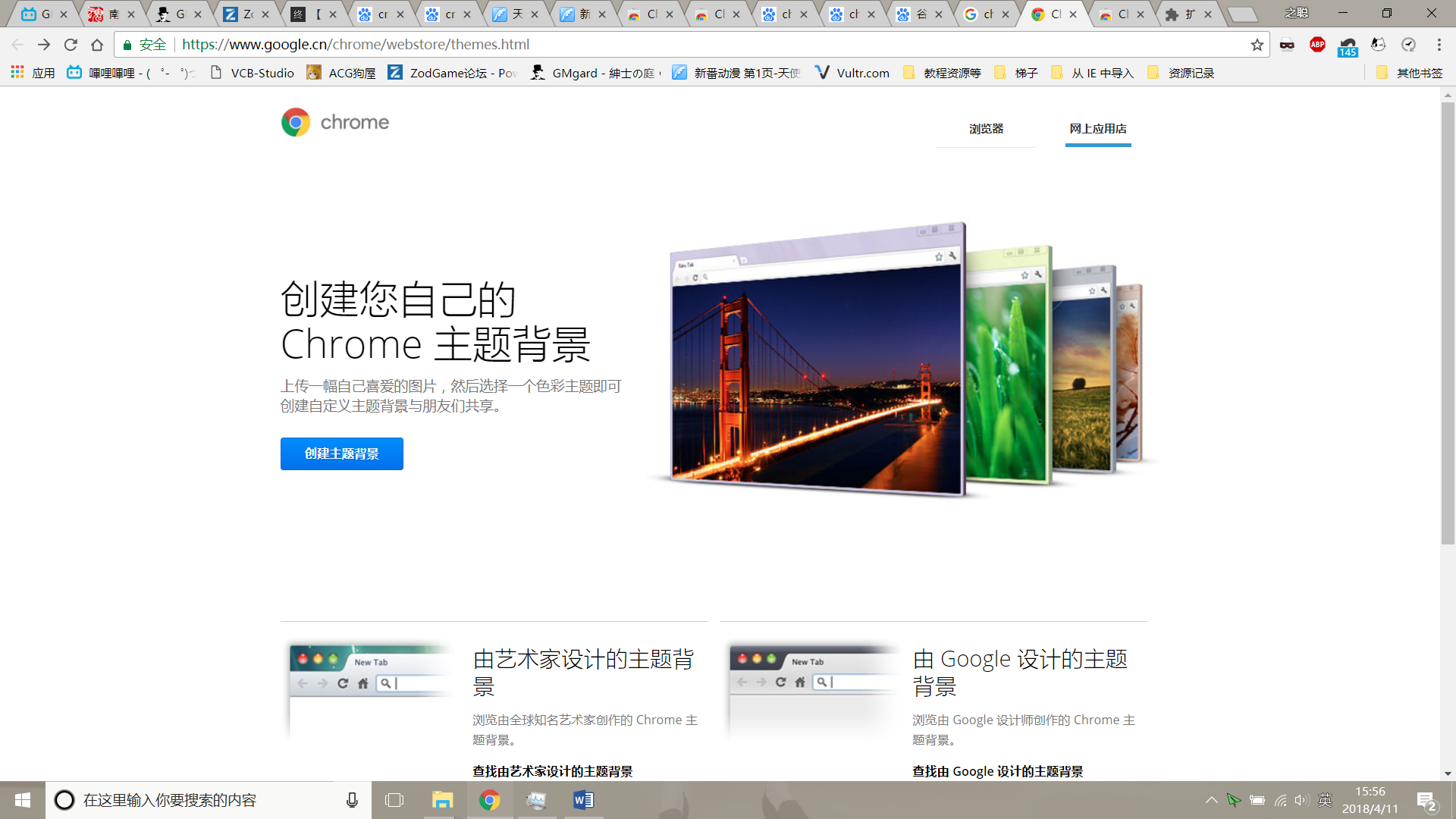Close the active Chrome themes tab
Screen dimensions: 1456x819
(x=1073, y=14)
